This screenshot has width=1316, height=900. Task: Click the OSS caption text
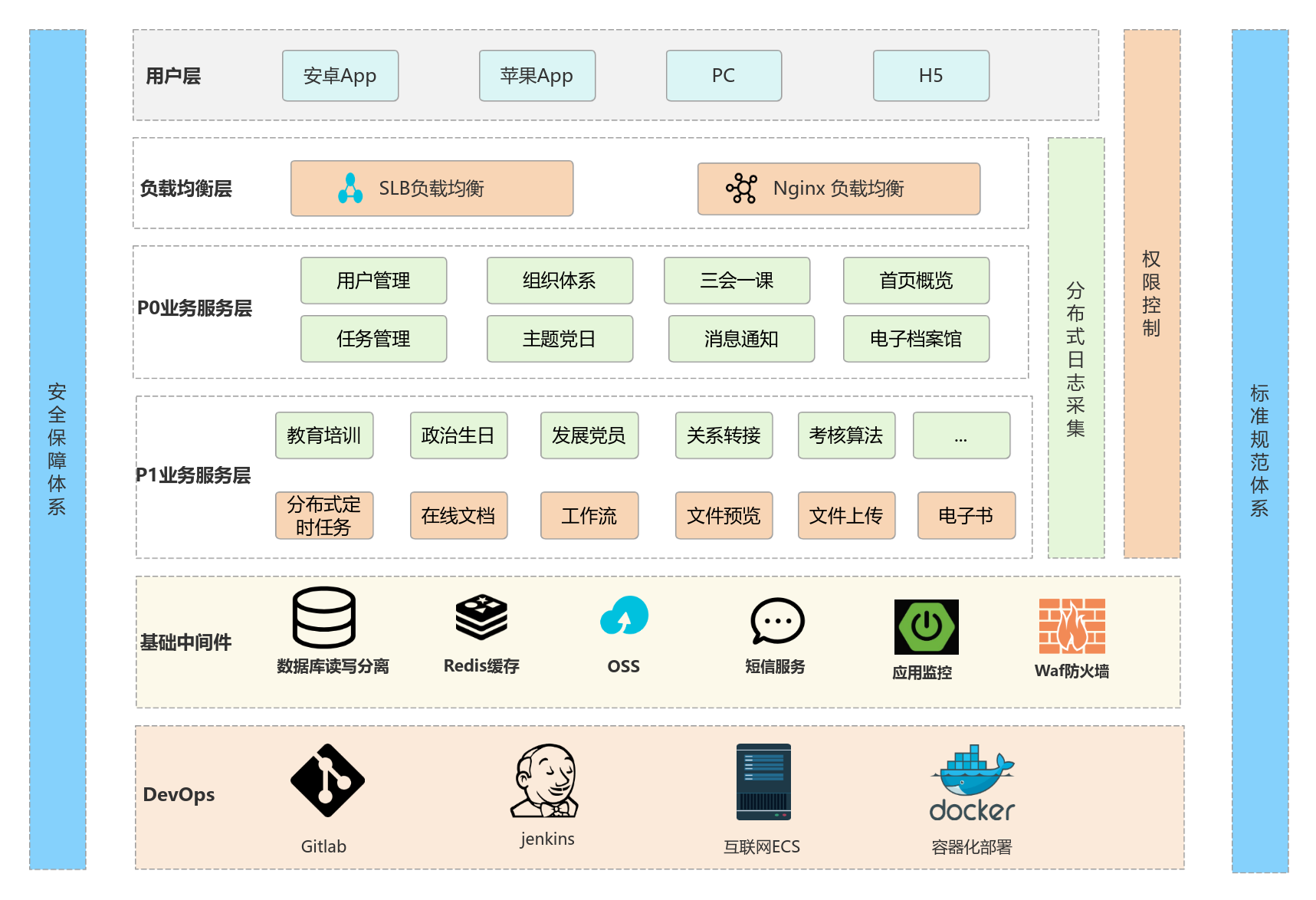[624, 666]
